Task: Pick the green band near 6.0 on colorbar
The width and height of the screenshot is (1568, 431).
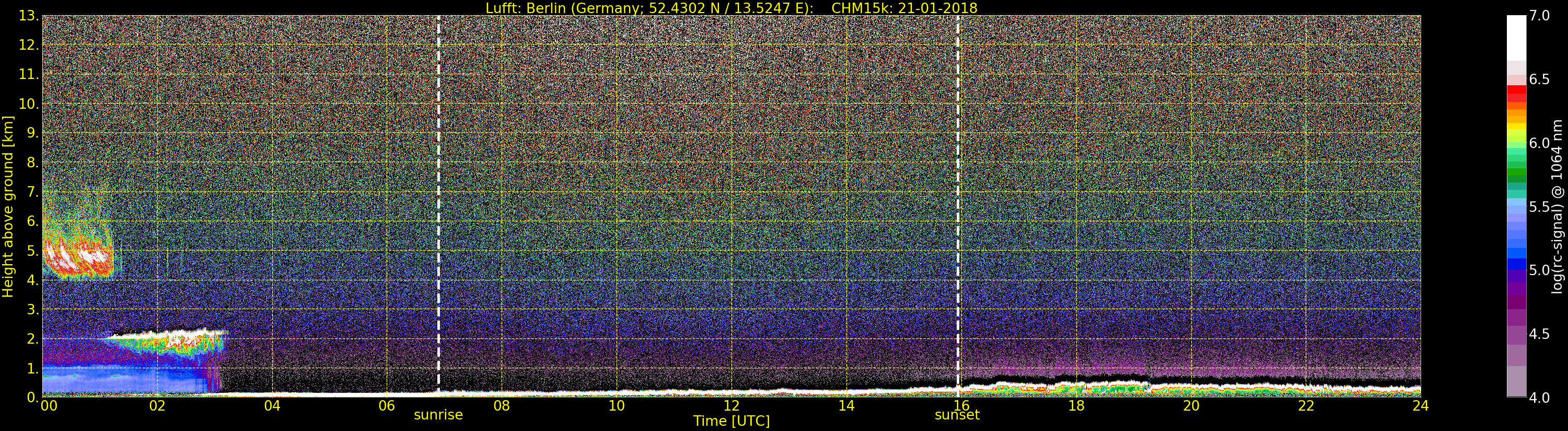Action: pyautogui.click(x=1516, y=158)
